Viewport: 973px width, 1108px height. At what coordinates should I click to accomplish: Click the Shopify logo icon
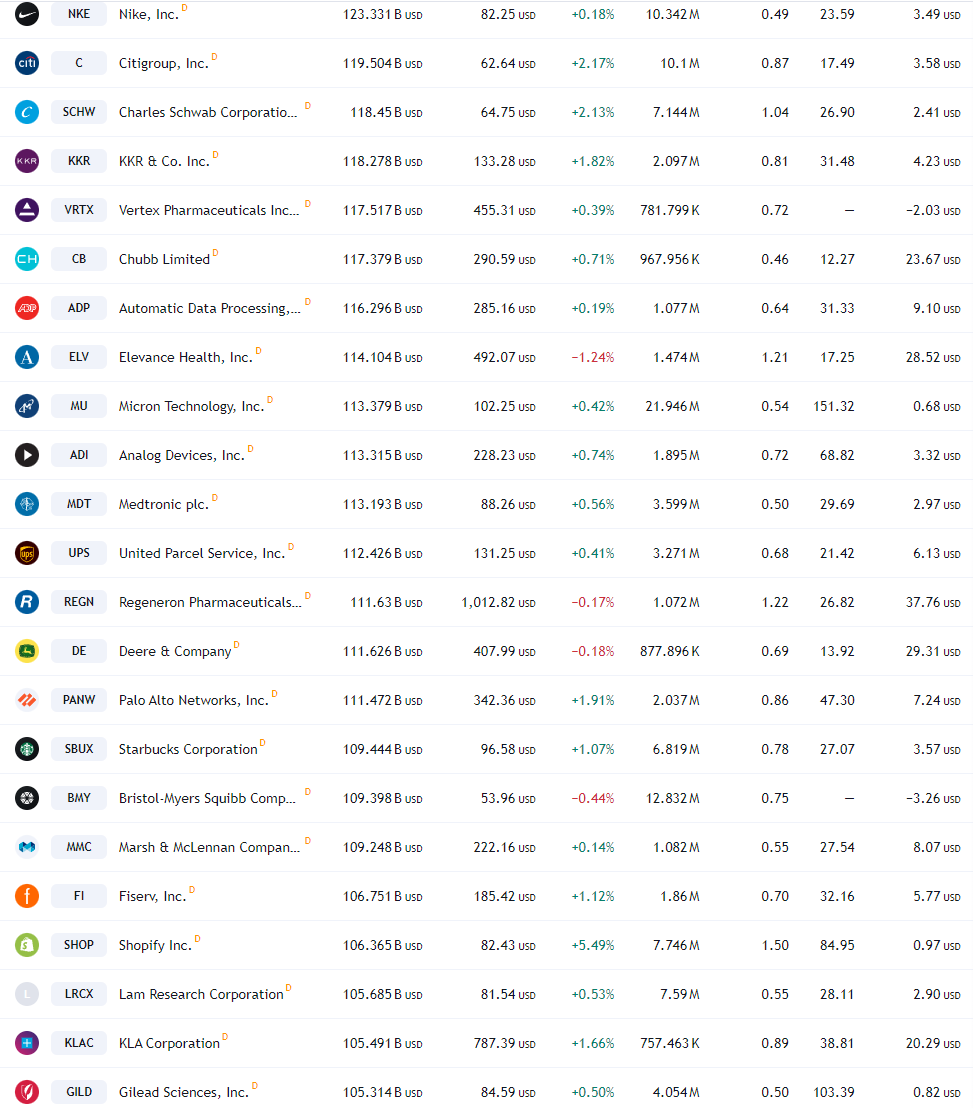click(27, 945)
